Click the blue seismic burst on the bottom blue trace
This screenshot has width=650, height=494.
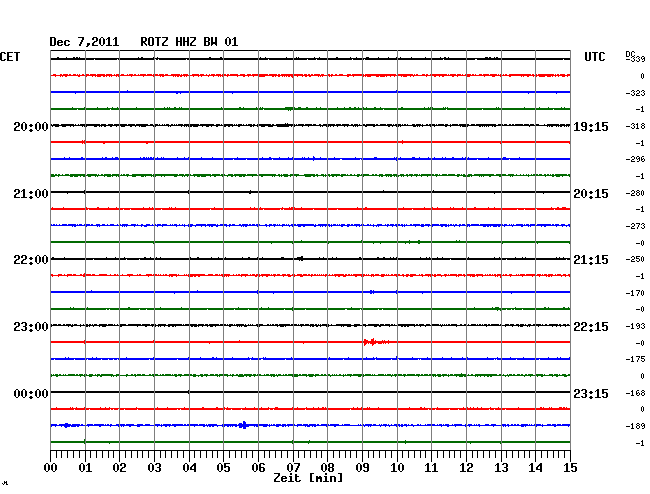pyautogui.click(x=243, y=425)
